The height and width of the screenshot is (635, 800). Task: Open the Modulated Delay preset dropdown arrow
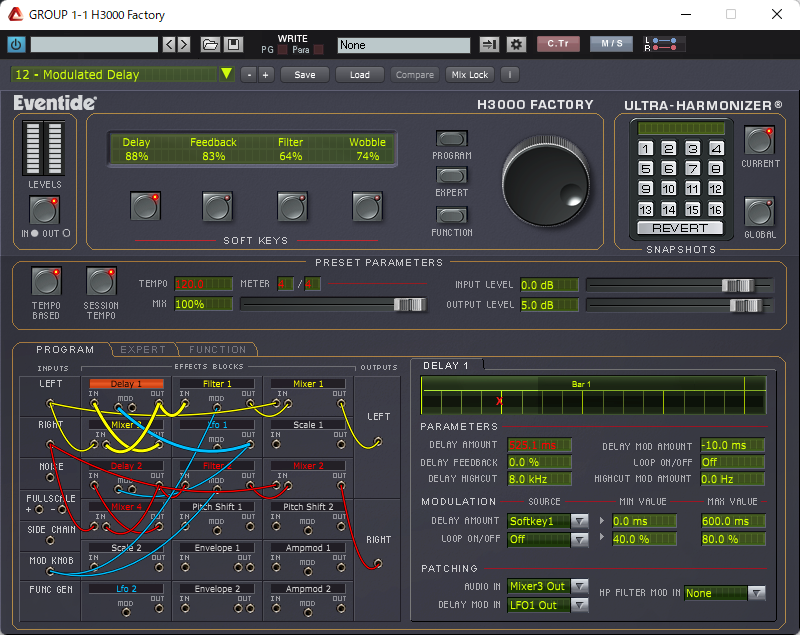click(227, 74)
